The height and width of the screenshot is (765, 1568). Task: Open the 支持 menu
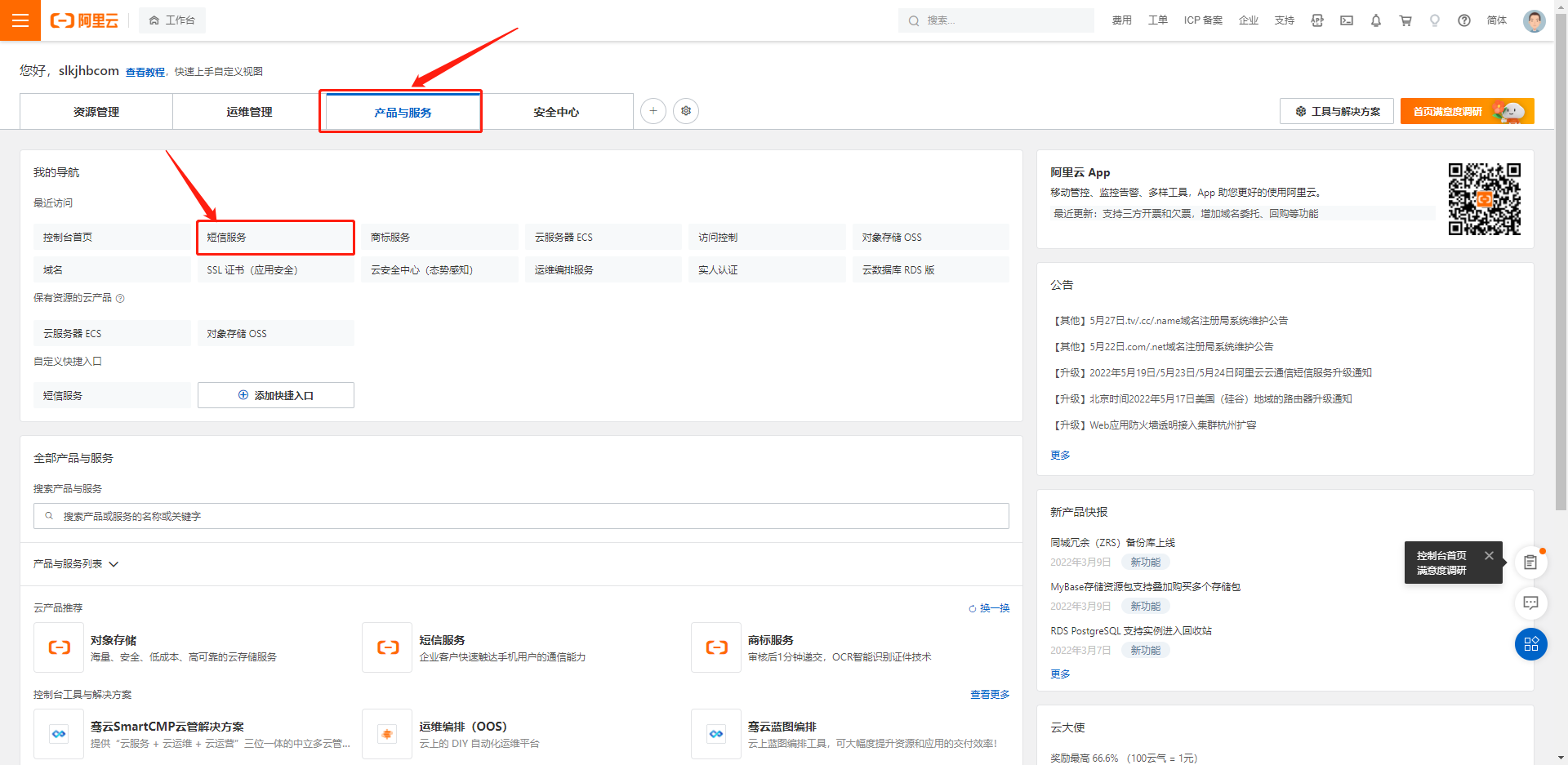pos(1285,20)
